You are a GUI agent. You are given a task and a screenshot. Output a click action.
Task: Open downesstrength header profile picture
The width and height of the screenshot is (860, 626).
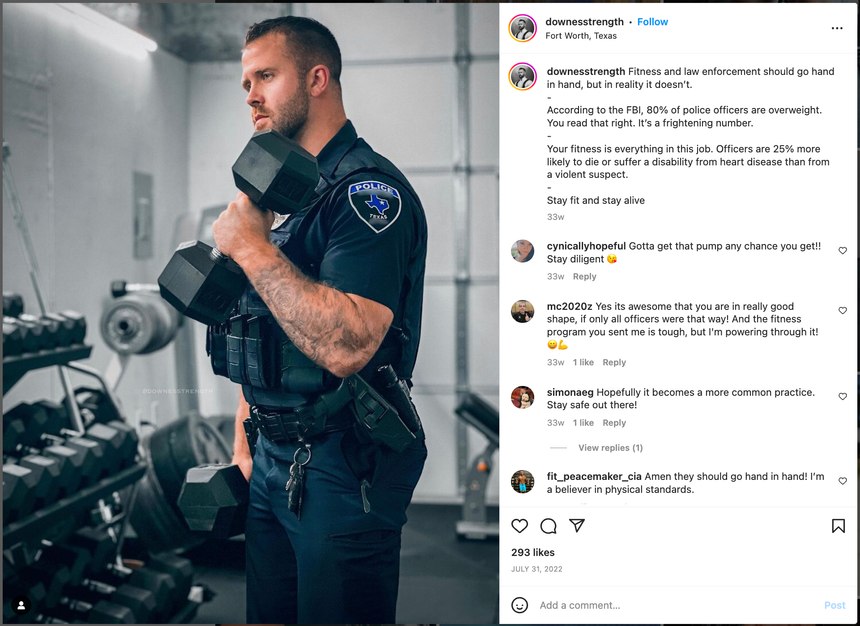[522, 28]
